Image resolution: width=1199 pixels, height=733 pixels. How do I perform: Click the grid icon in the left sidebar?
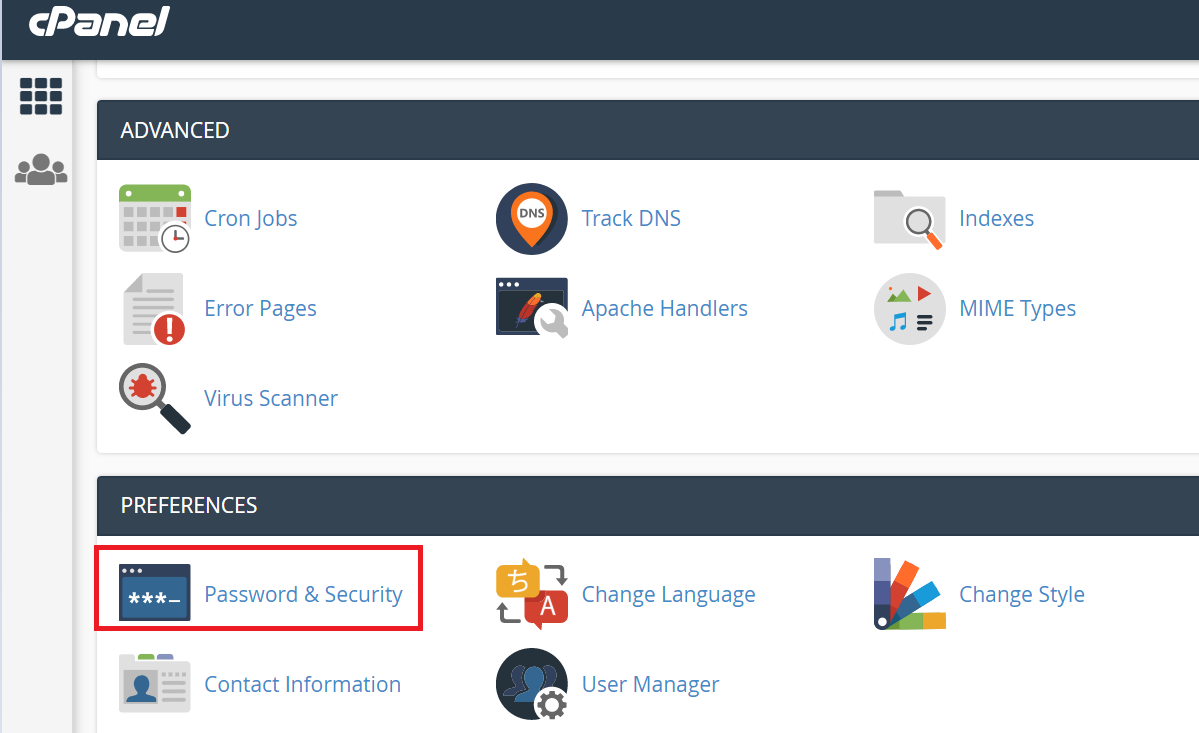(40, 96)
